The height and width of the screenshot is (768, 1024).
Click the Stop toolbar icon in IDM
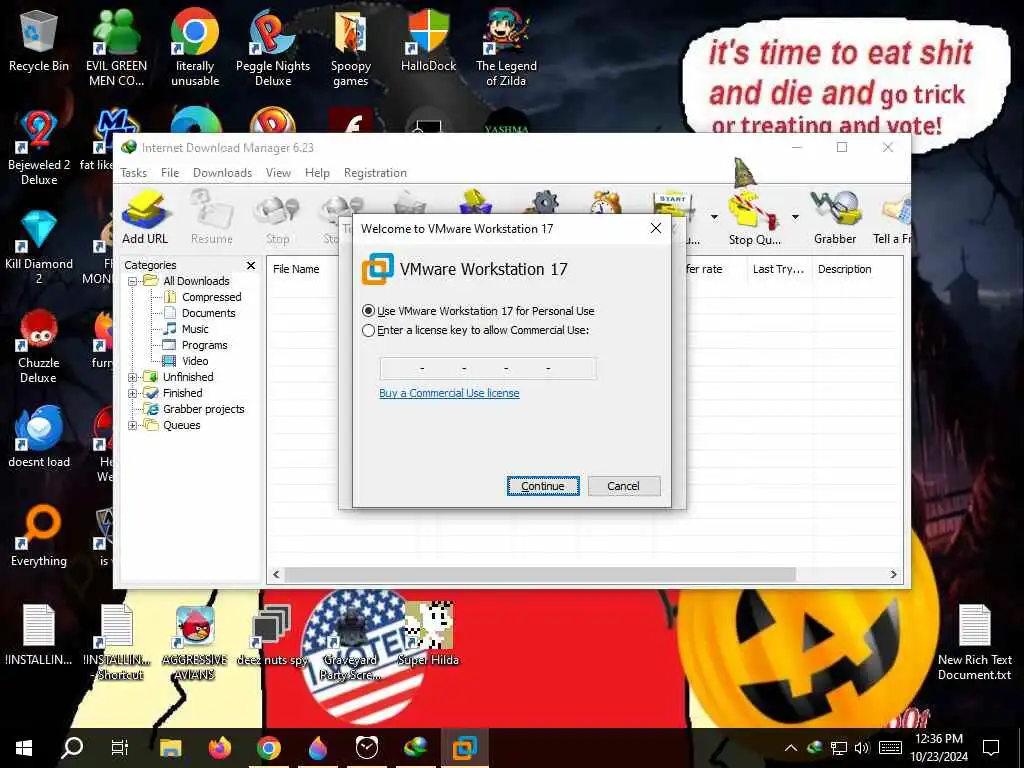pyautogui.click(x=277, y=217)
